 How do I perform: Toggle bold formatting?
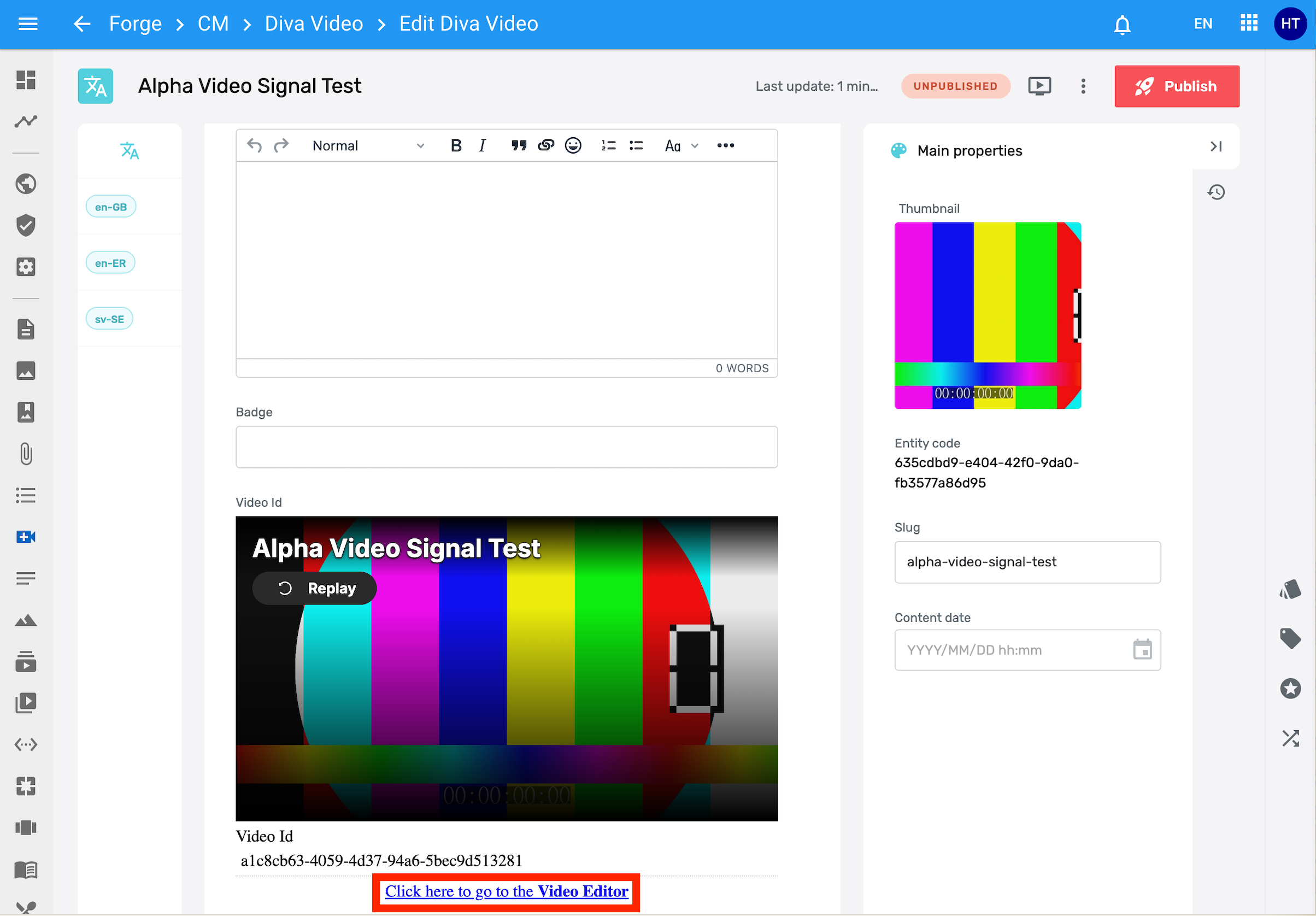click(x=456, y=145)
